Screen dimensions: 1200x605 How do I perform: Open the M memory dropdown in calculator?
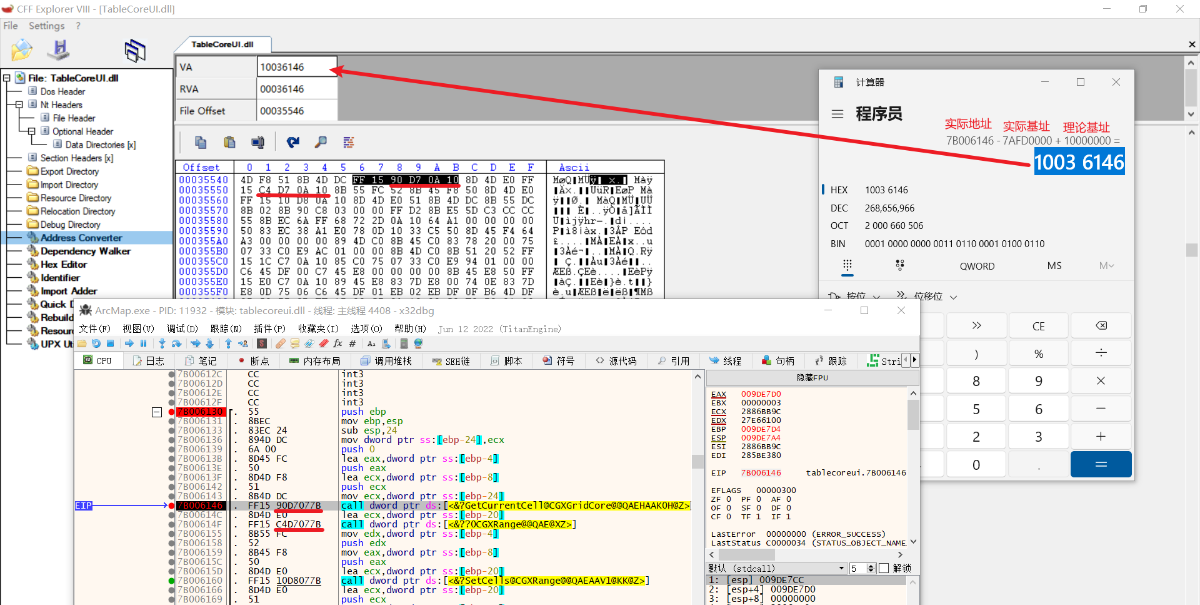pos(1106,266)
